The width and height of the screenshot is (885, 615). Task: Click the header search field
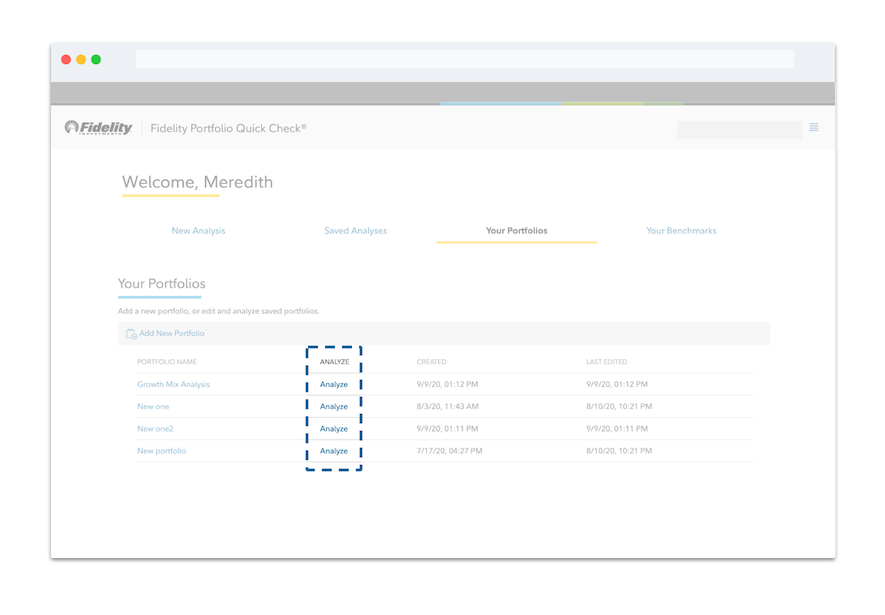click(739, 130)
